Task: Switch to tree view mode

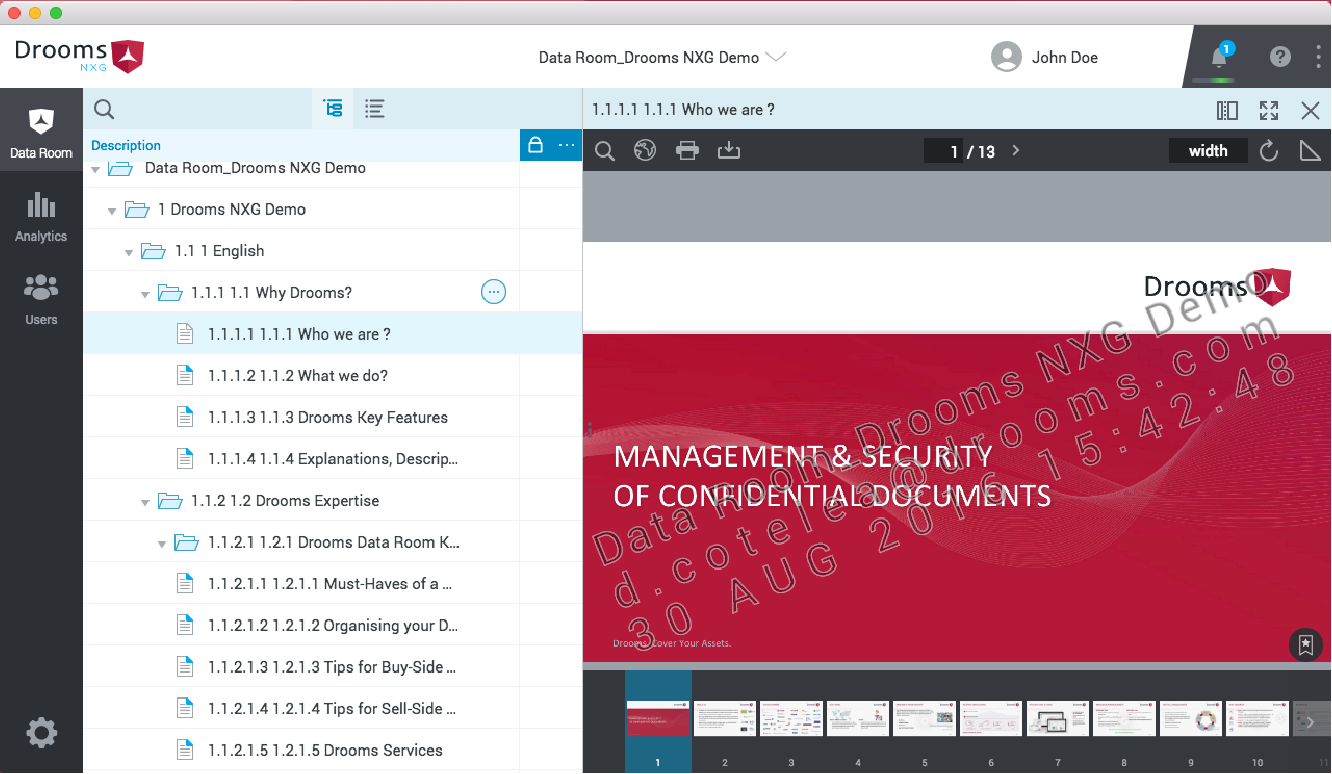Action: click(333, 109)
